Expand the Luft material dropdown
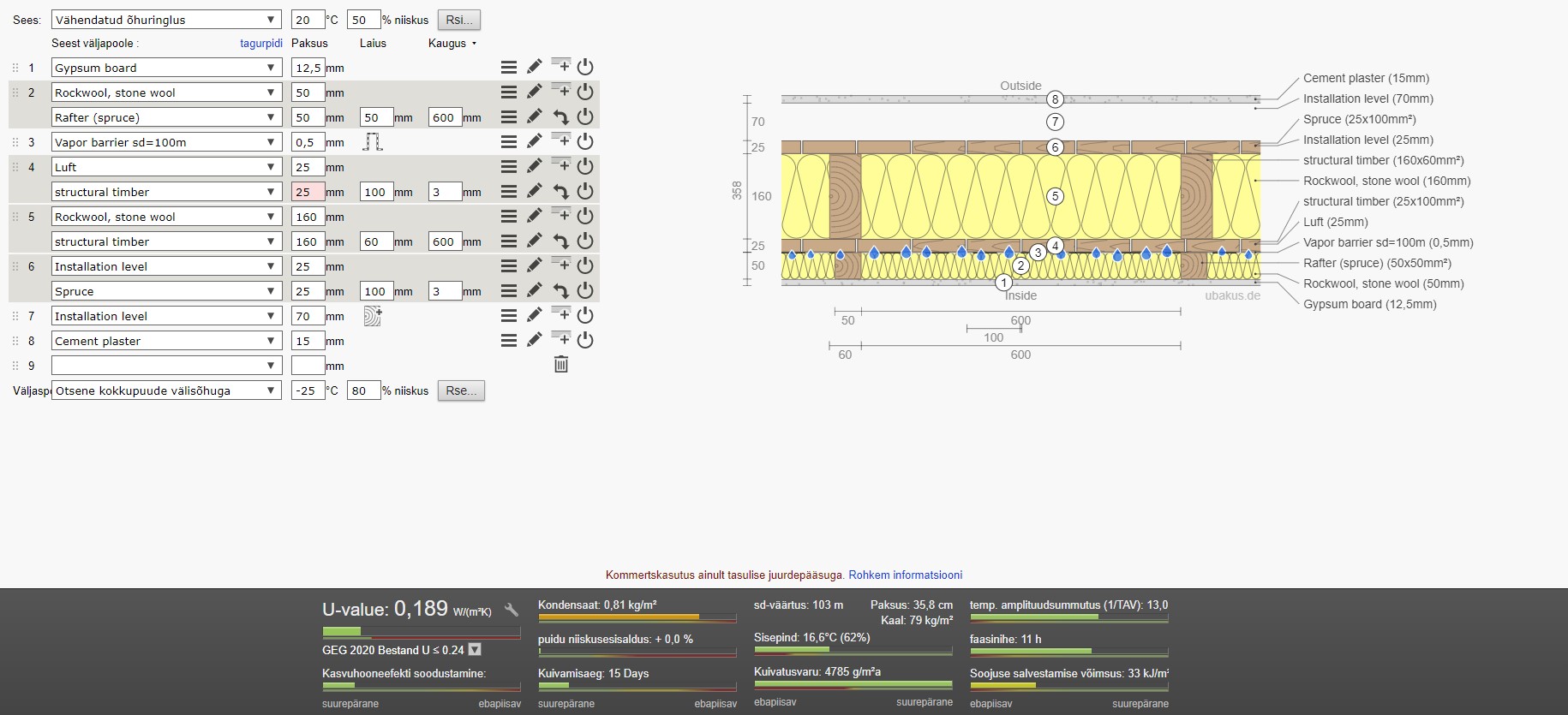Image resolution: width=1568 pixels, height=715 pixels. 166,167
